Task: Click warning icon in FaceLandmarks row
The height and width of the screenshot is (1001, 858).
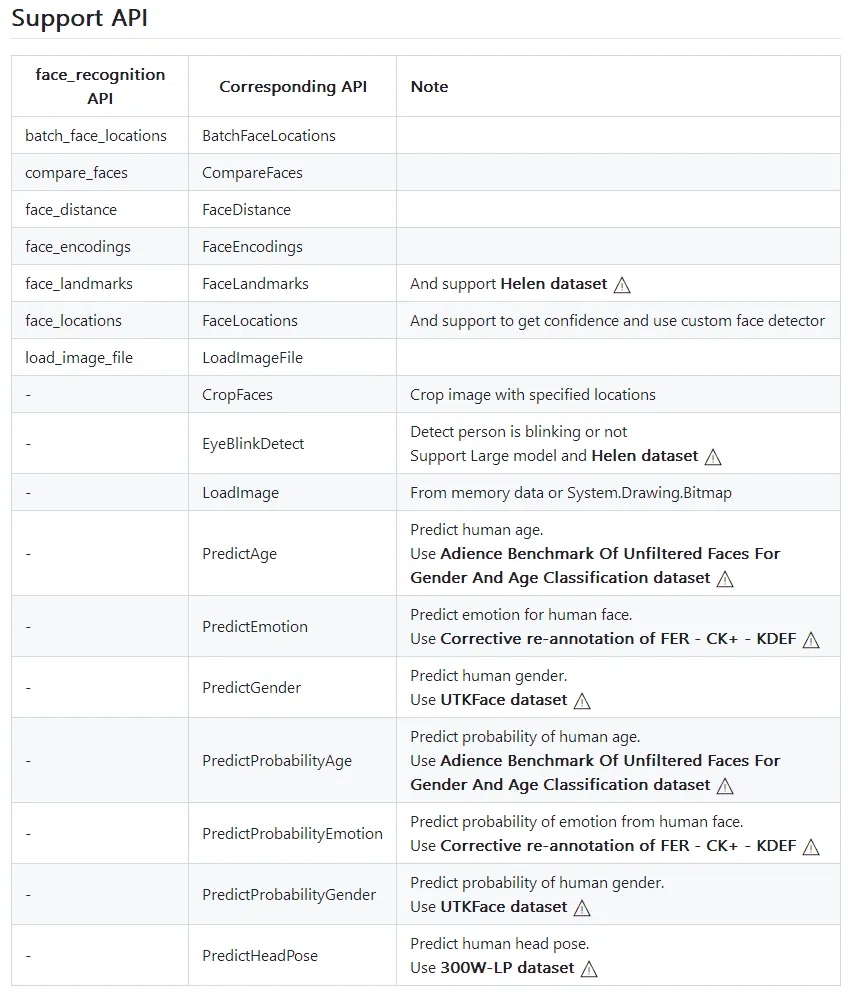Action: (x=622, y=285)
